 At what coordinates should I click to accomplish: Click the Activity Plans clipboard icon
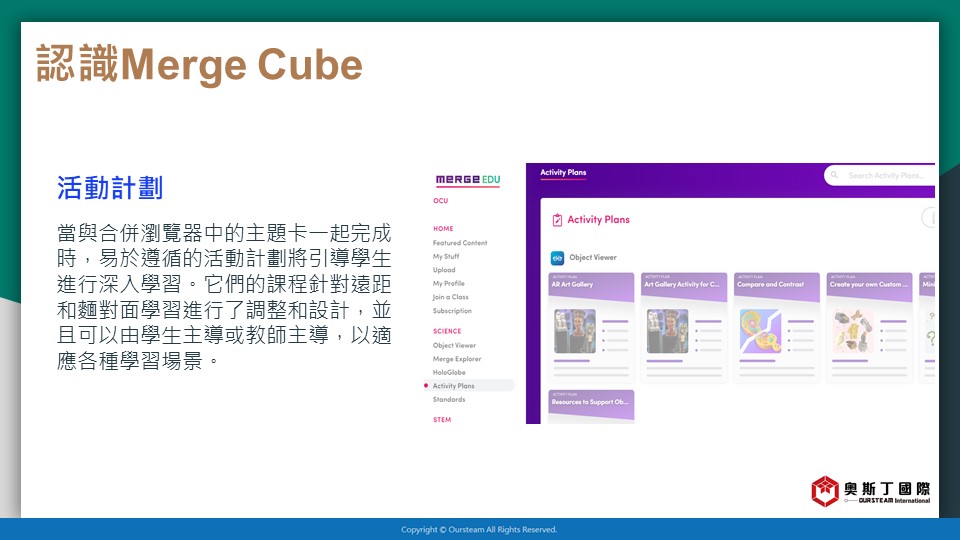tap(557, 220)
